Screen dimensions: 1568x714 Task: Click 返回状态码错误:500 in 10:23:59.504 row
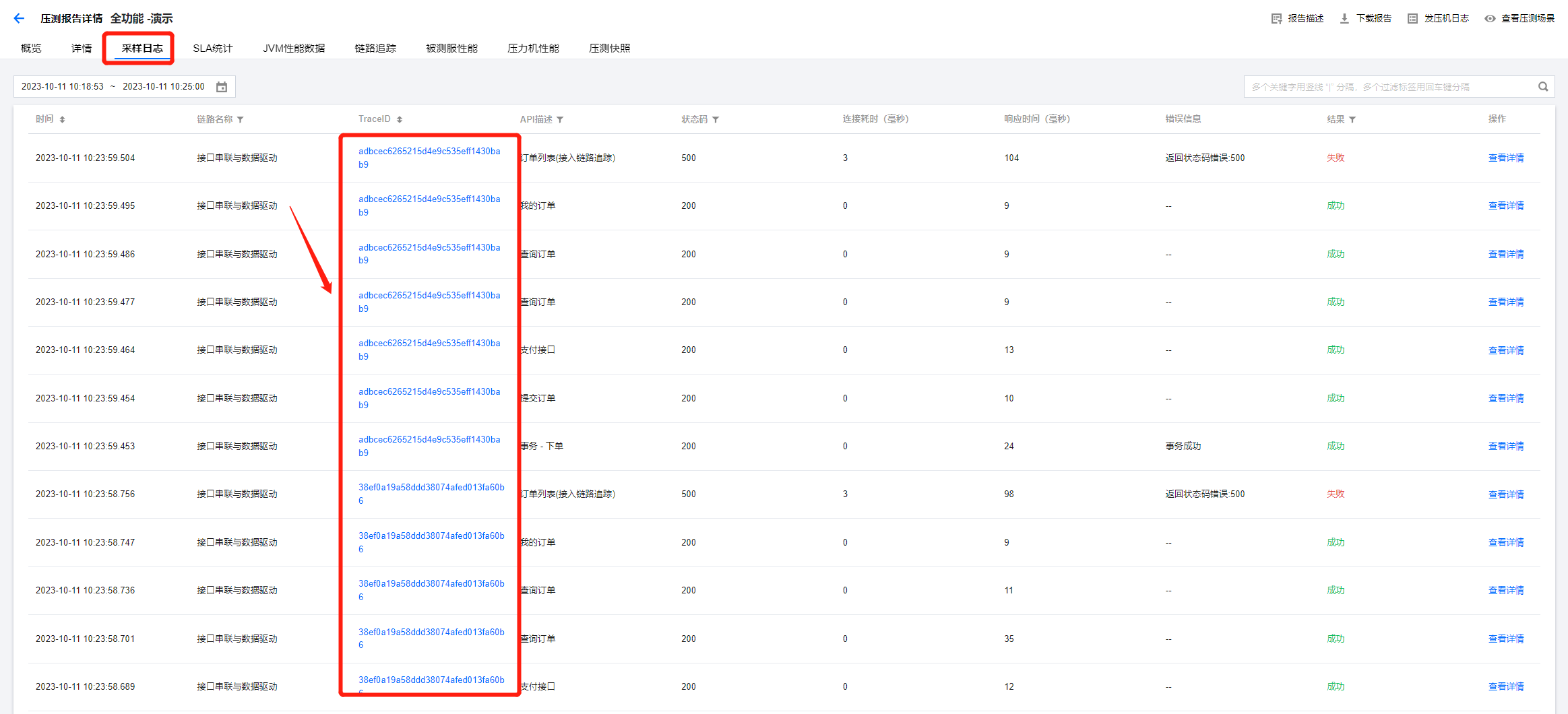[x=1205, y=158]
